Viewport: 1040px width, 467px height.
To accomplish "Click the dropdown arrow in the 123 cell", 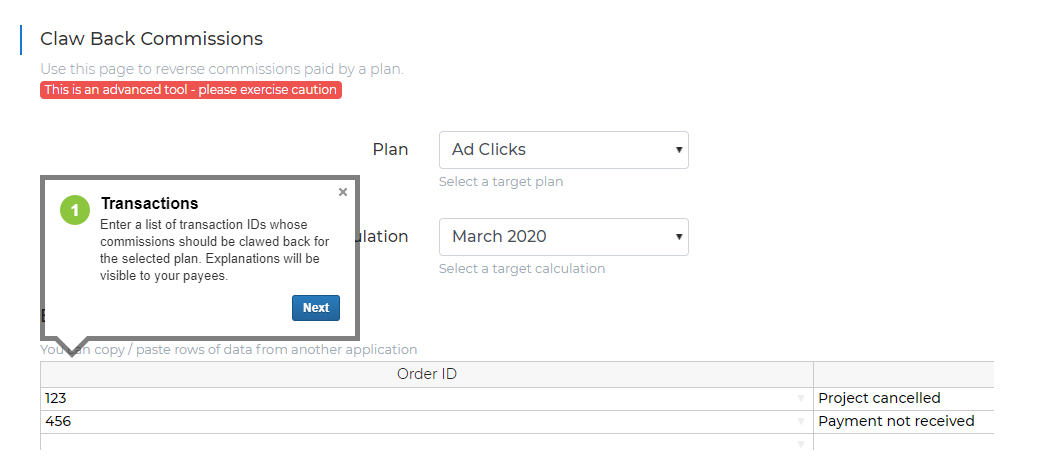I will click(x=801, y=399).
